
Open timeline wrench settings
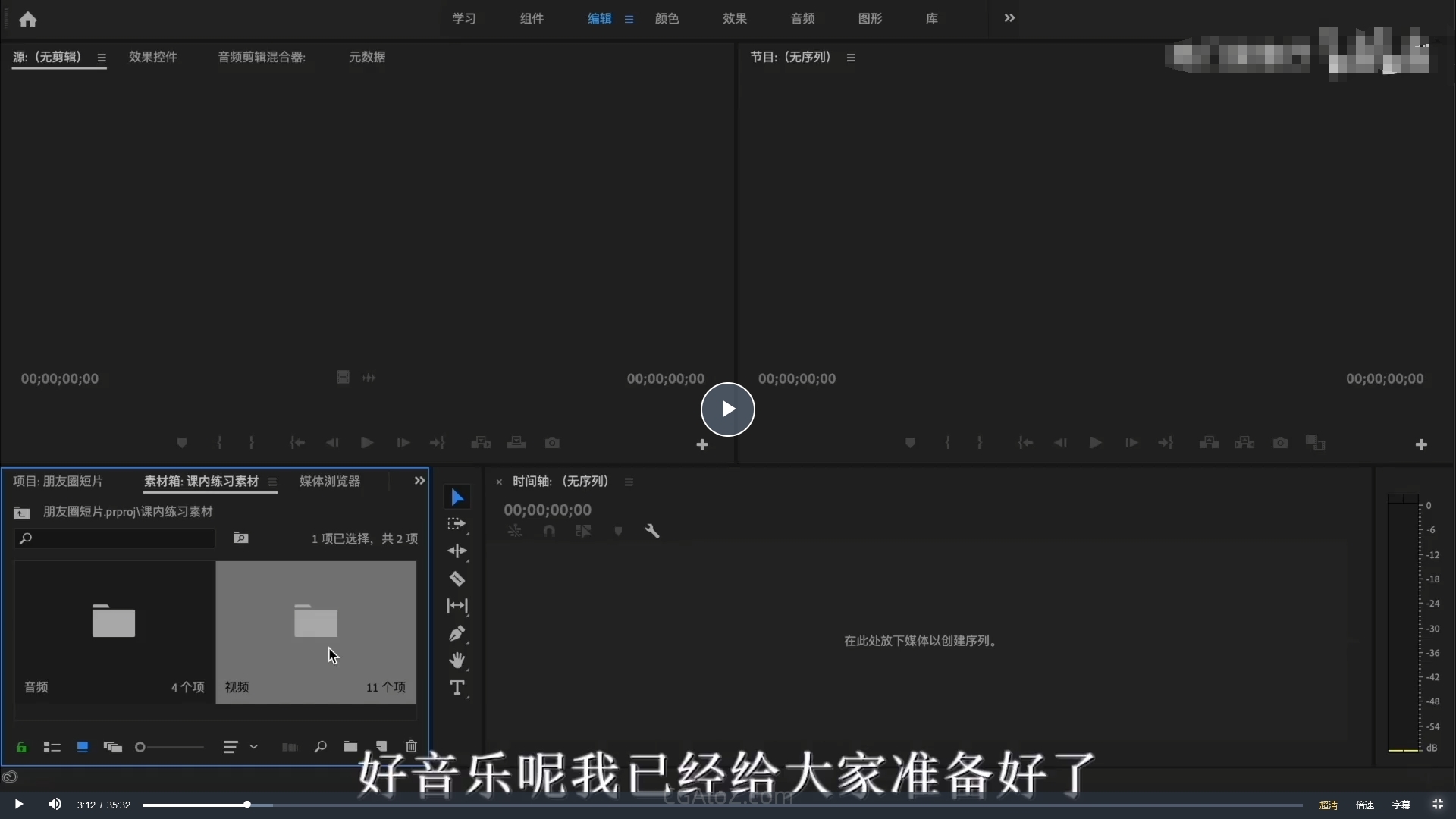point(652,532)
